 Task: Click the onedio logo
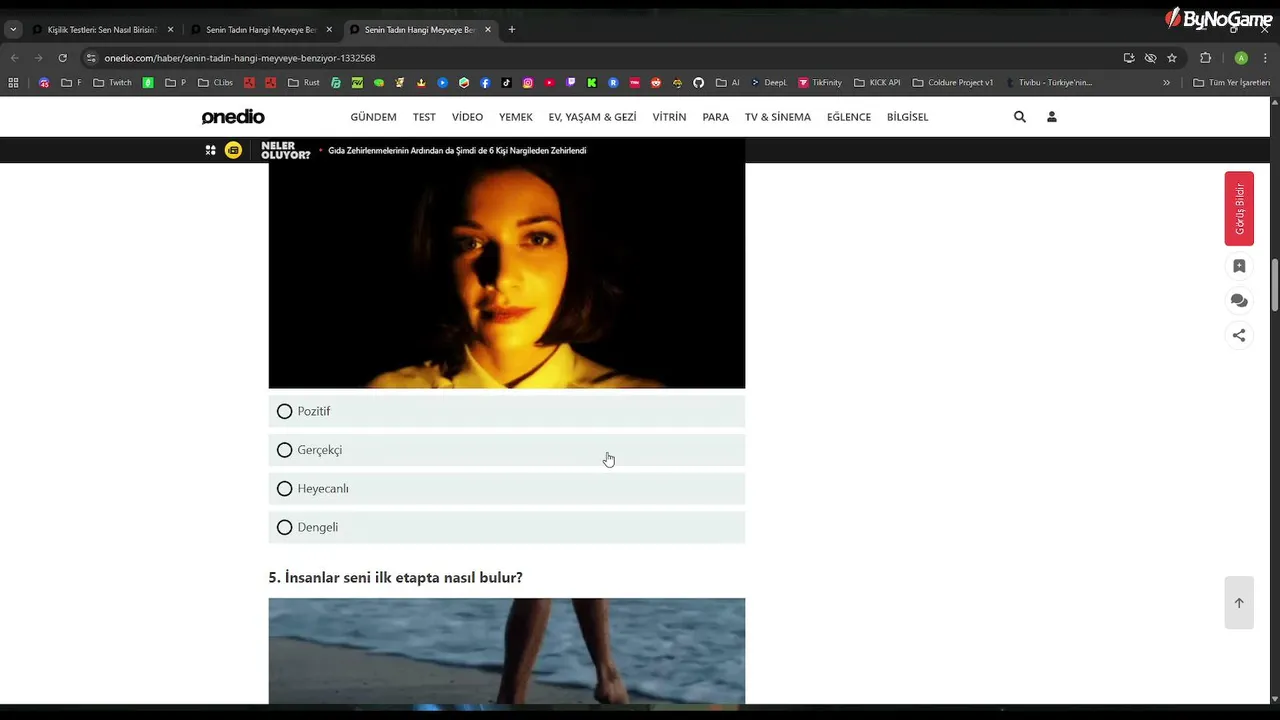coord(233,117)
